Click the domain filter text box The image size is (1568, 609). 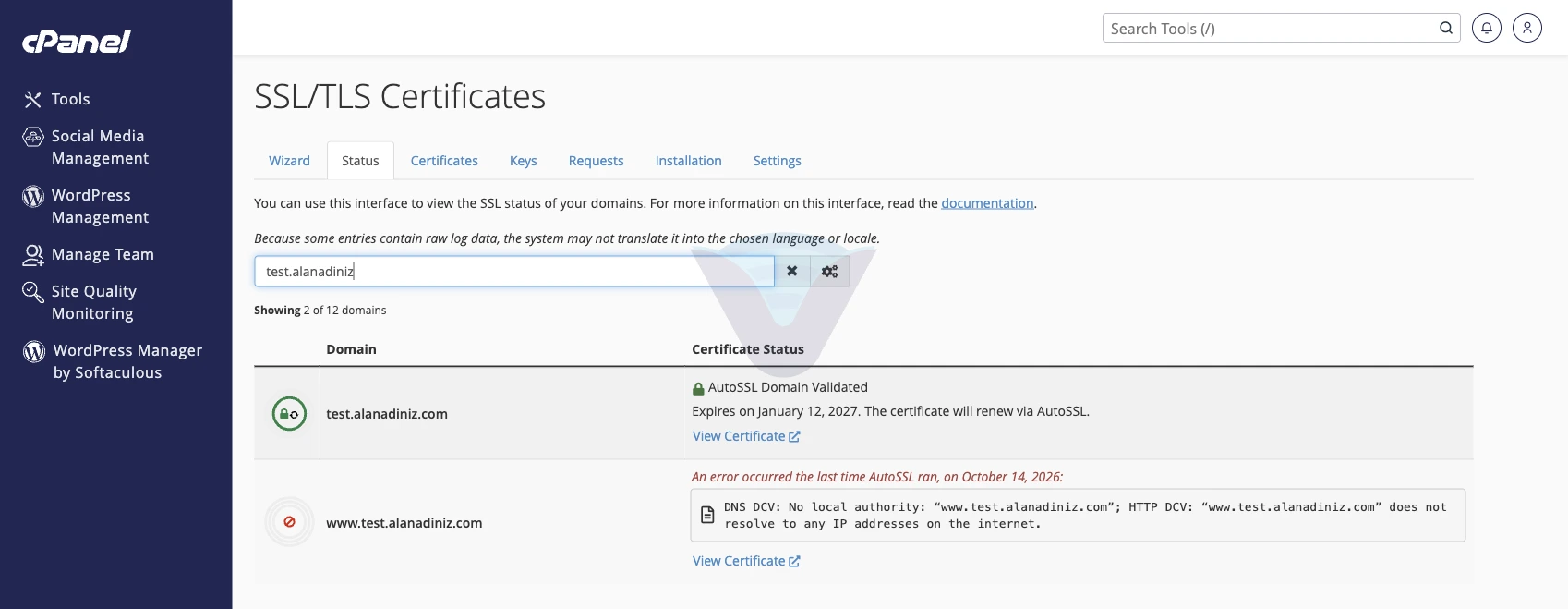[x=514, y=272]
